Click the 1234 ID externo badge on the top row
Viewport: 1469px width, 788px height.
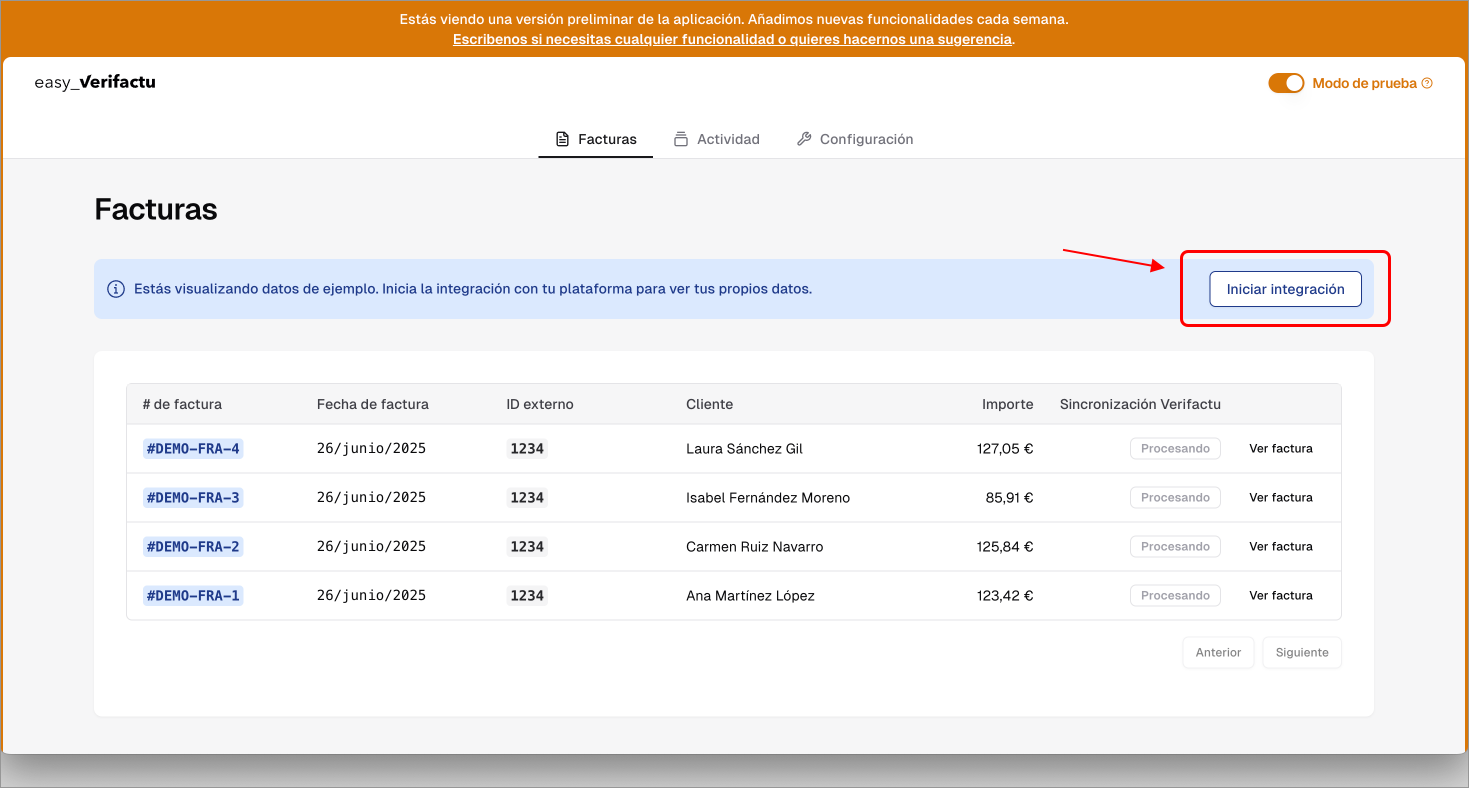coord(527,448)
